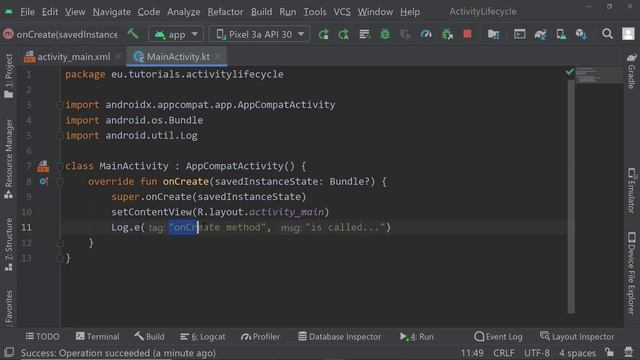
Task: Close the activity_main.xml tab
Action: click(x=118, y=56)
